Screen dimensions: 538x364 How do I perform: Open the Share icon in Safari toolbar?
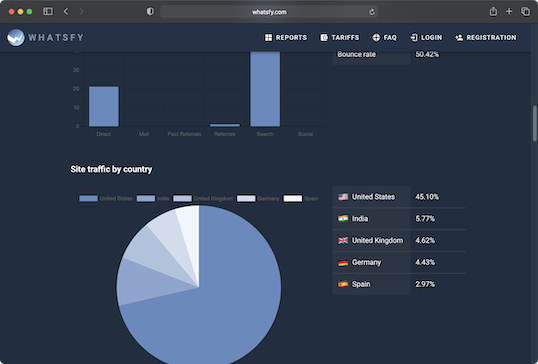click(493, 11)
